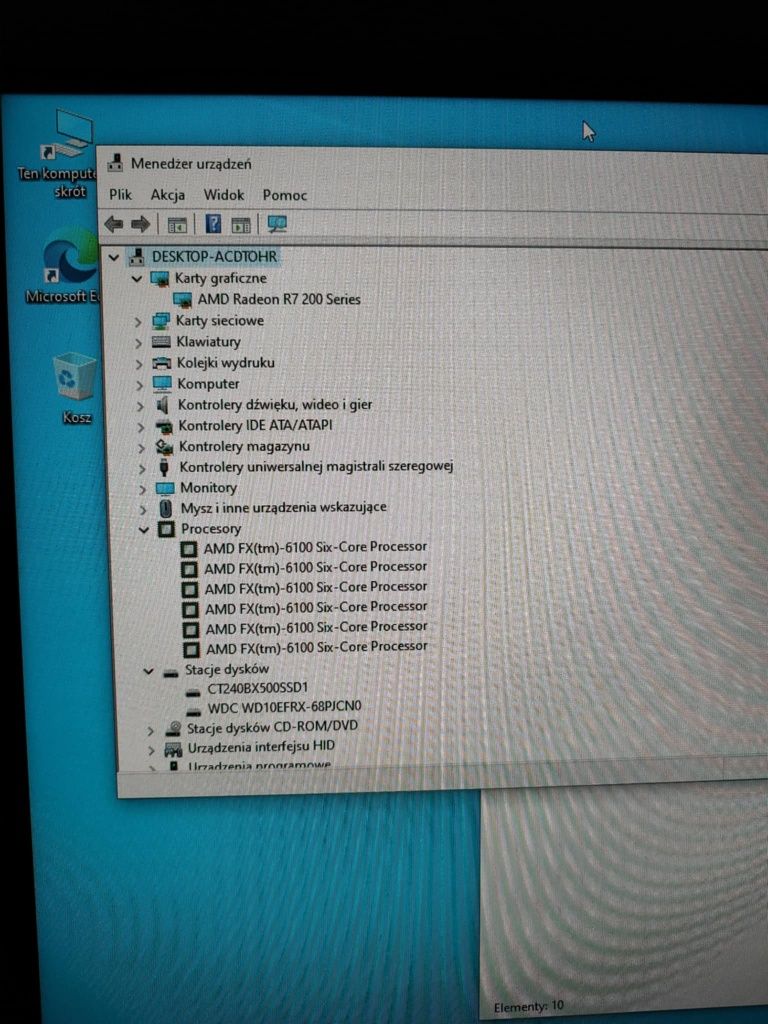Viewport: 768px width, 1024px height.
Task: Select the Kontrolery dźwięku, wideo i gier row
Action: tap(275, 405)
